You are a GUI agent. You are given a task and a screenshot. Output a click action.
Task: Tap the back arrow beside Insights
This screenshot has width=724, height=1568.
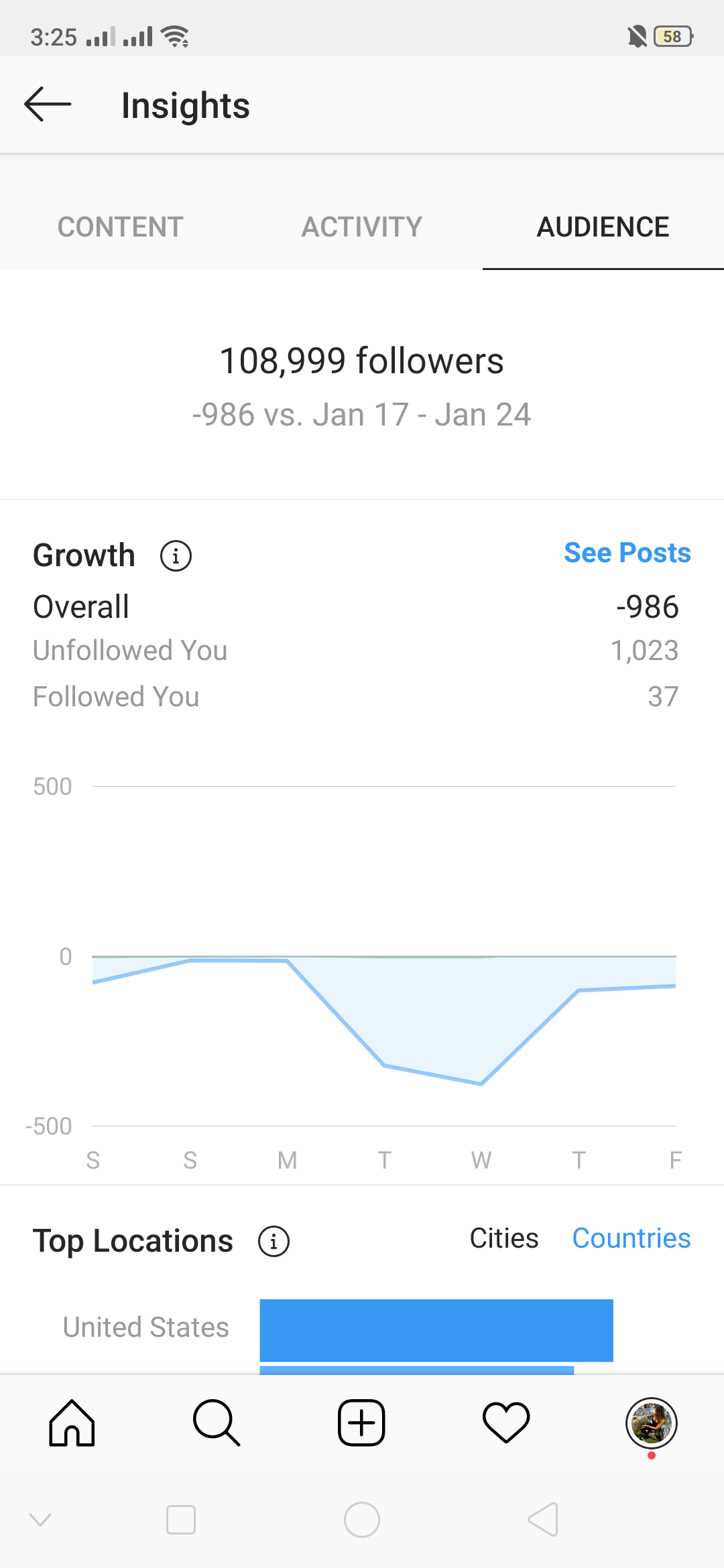48,105
